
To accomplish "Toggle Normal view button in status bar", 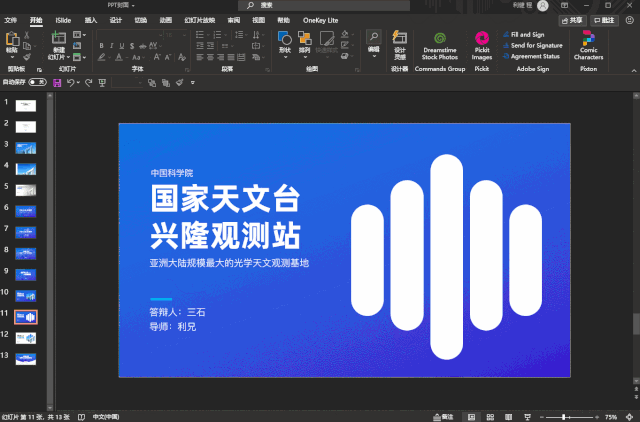I will (x=471, y=417).
